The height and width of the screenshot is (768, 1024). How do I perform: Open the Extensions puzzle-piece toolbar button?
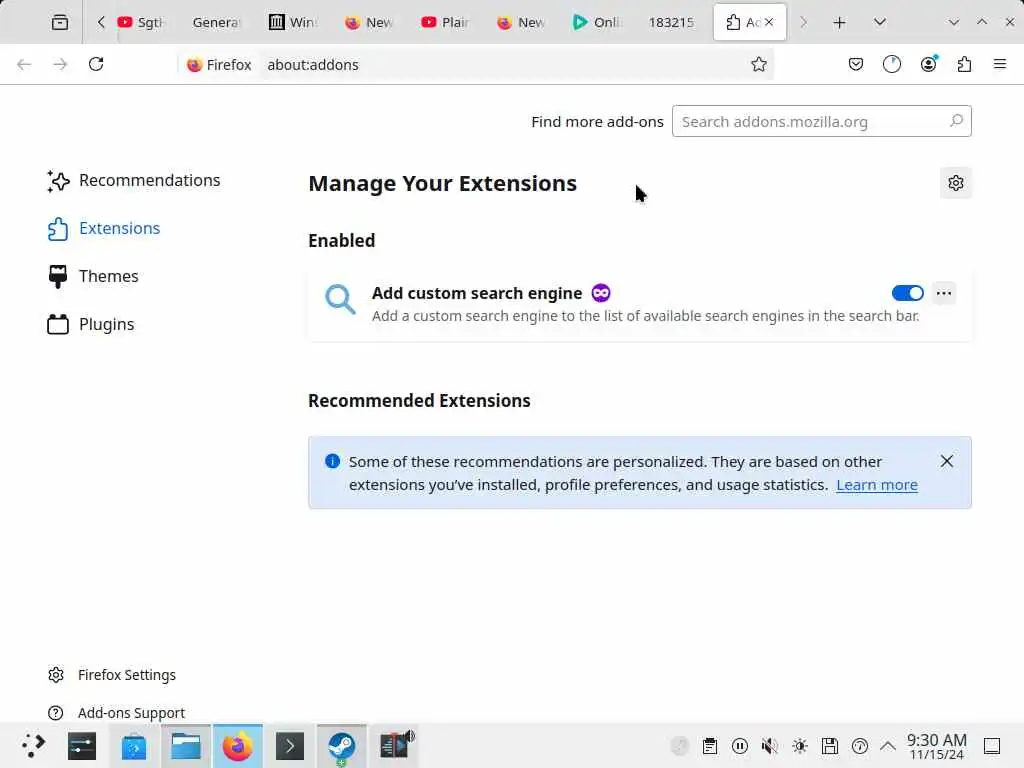tap(964, 64)
